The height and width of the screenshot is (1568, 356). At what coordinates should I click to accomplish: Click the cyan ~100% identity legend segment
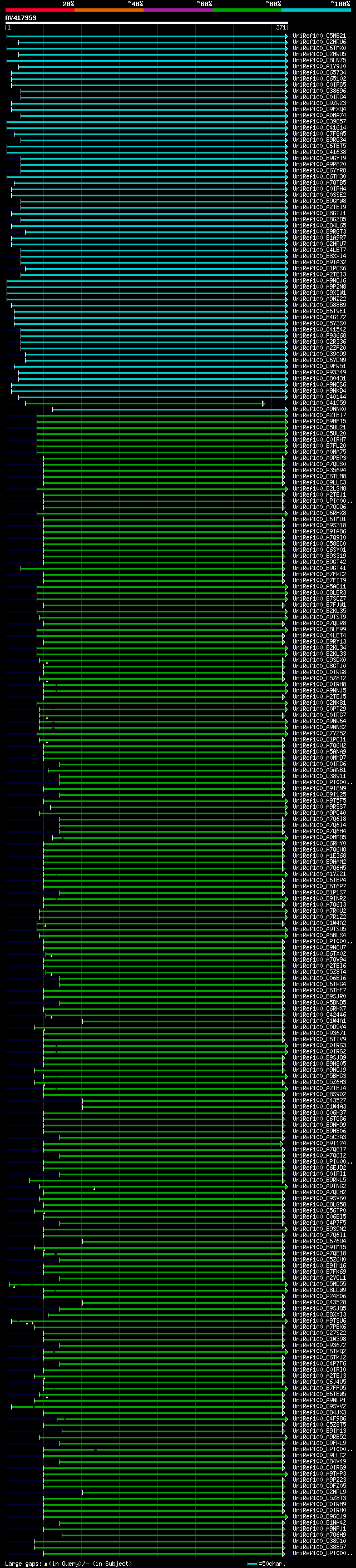pos(315,10)
